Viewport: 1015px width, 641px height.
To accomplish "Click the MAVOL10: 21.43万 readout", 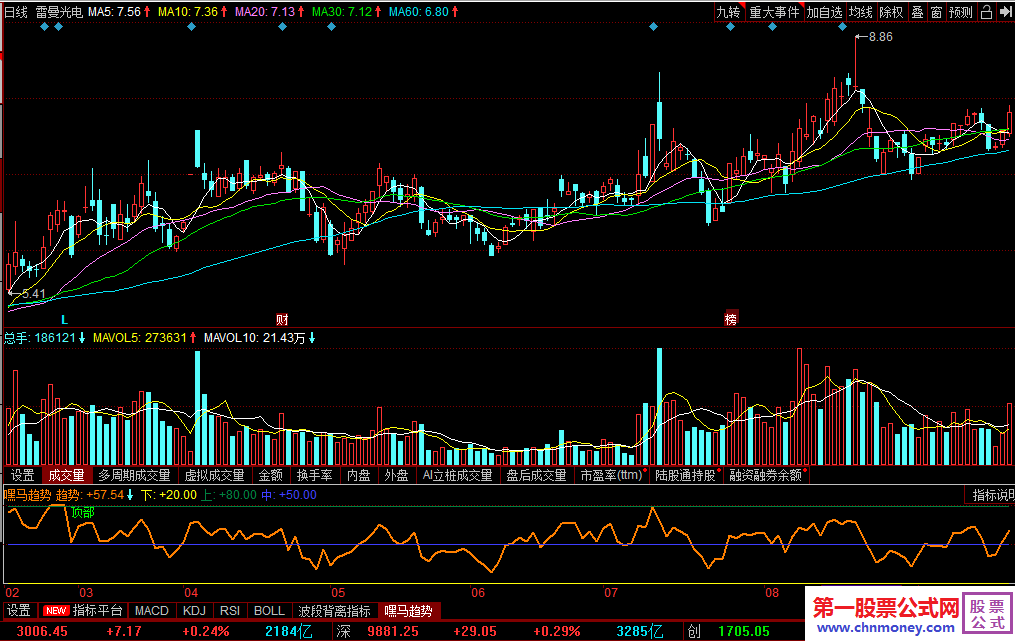I will click(254, 337).
